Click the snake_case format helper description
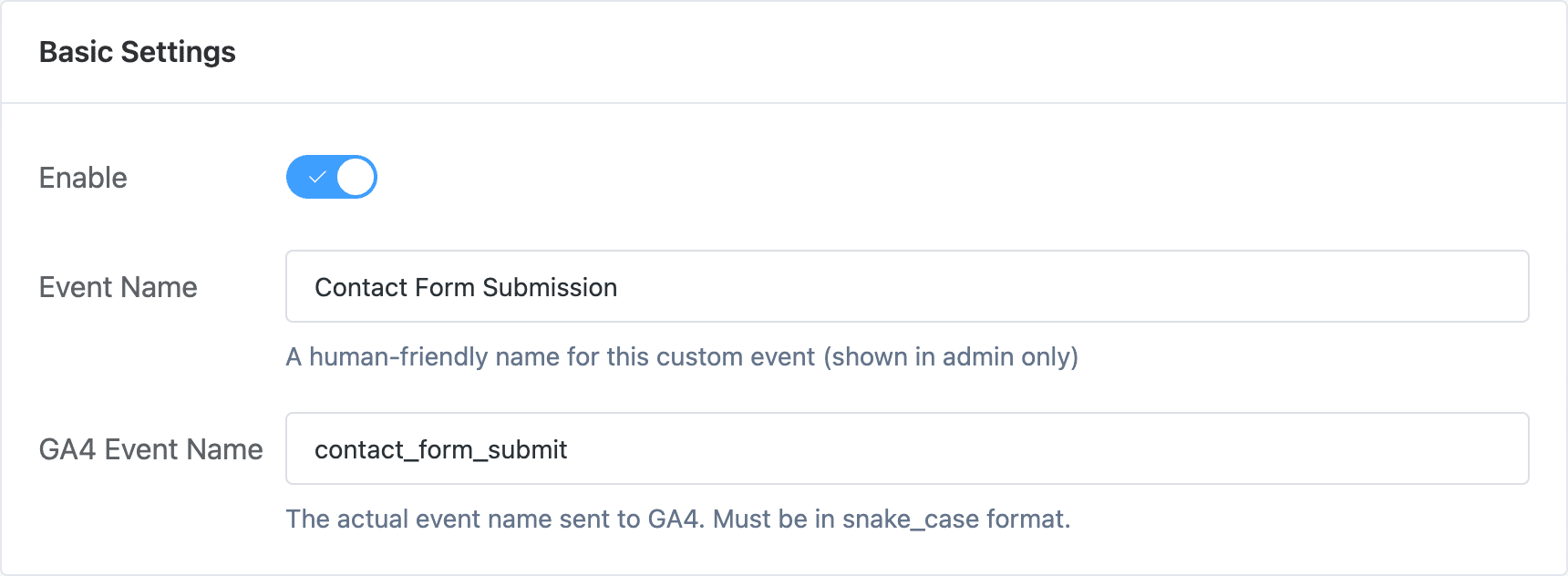The width and height of the screenshot is (1568, 576). tap(678, 519)
